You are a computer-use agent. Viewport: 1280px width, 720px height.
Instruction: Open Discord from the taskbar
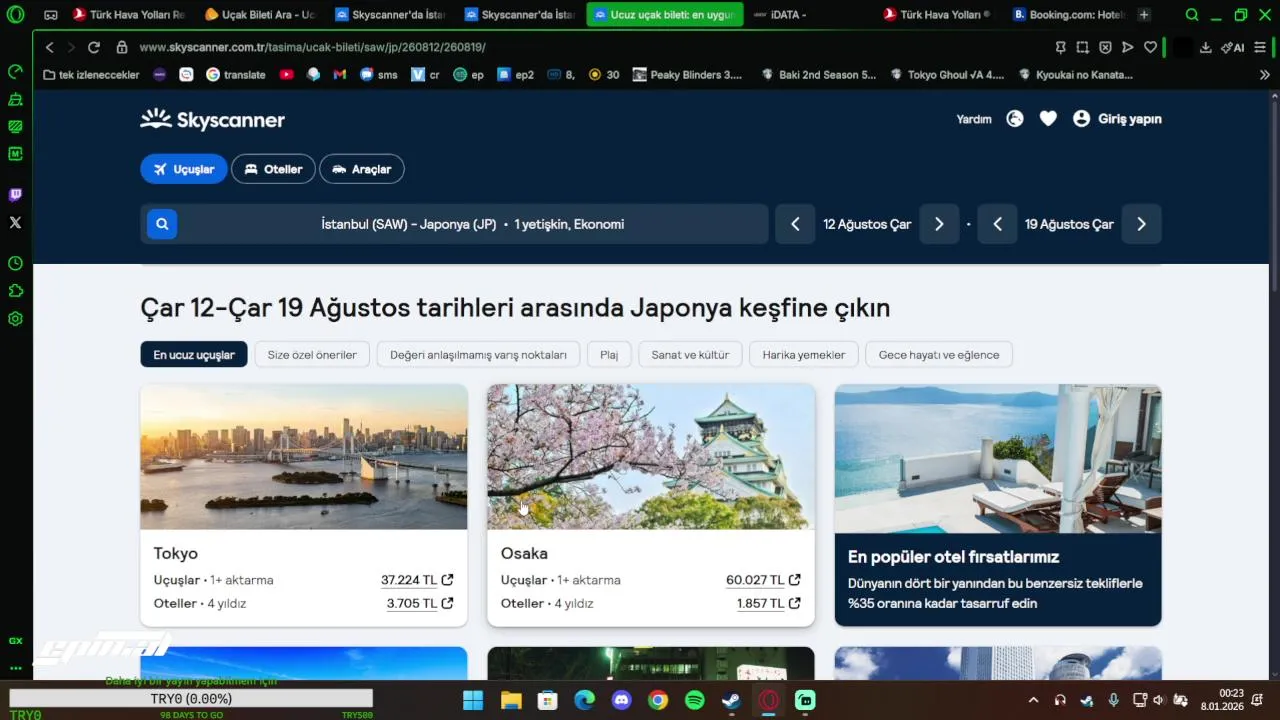point(621,700)
